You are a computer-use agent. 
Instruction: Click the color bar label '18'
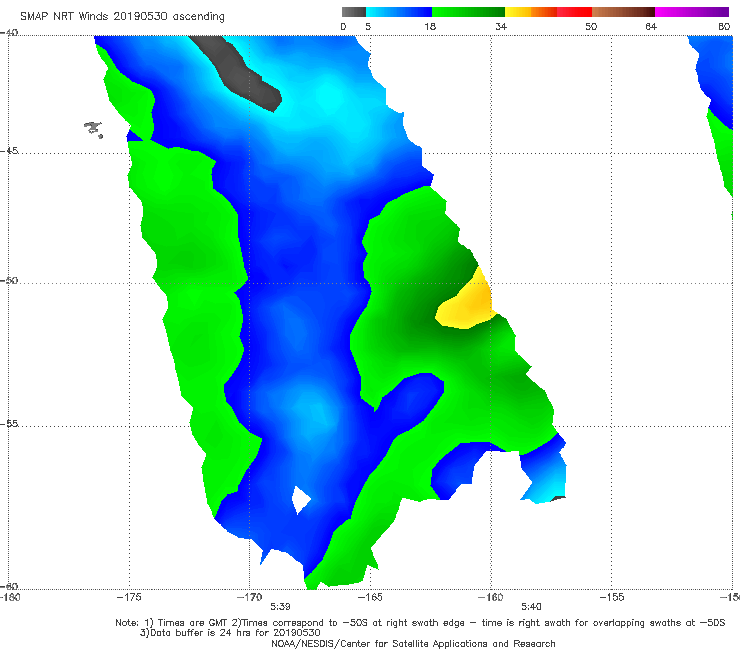[x=430, y=27]
